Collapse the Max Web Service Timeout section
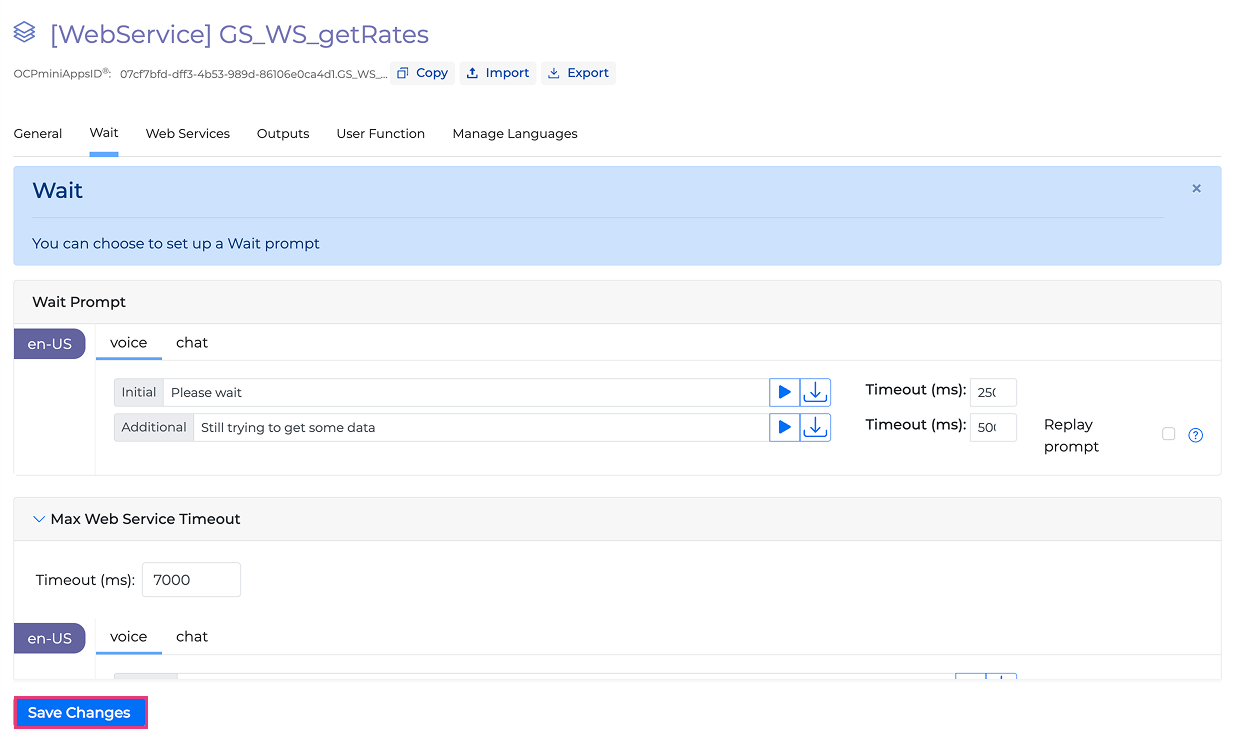1233x739 pixels. click(40, 519)
